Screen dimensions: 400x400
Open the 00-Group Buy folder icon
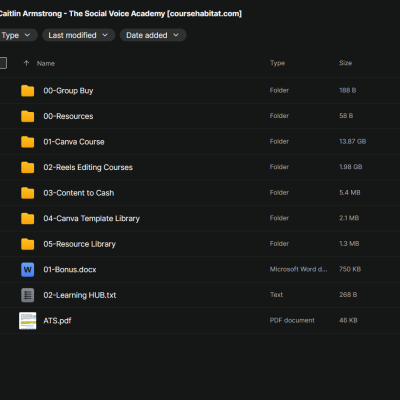27,91
